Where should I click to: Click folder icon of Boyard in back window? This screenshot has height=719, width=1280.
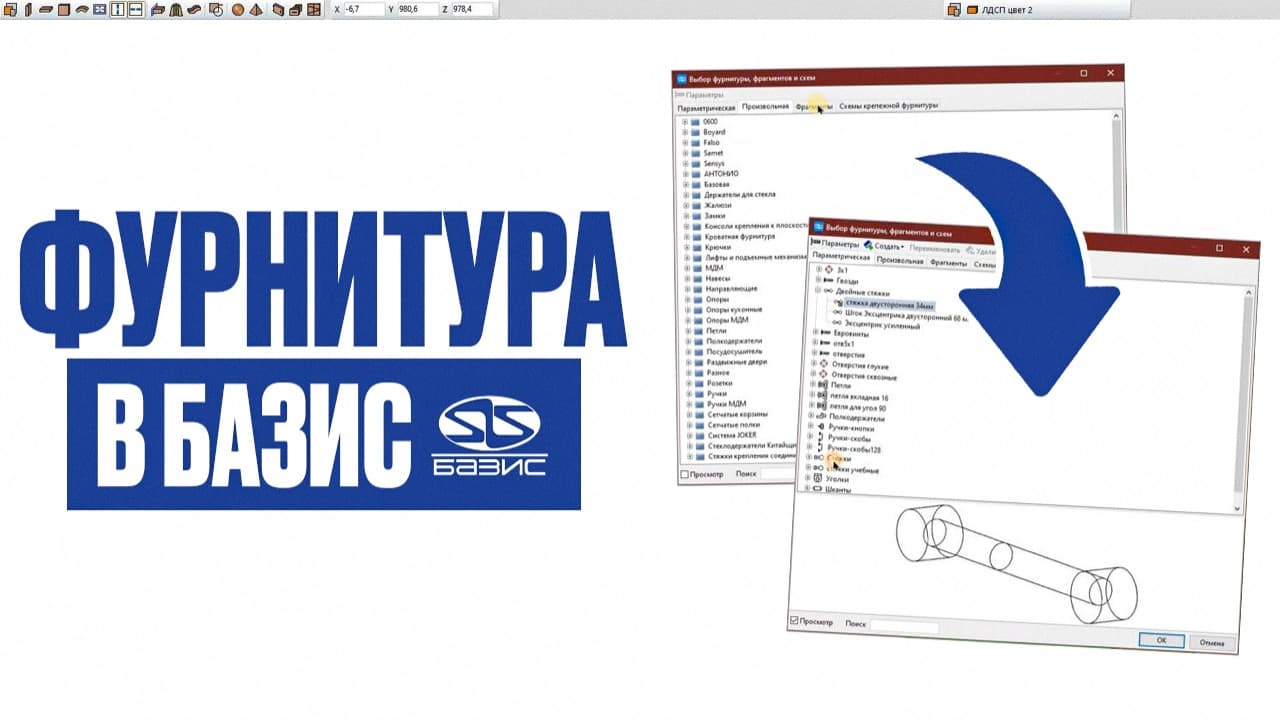695,132
